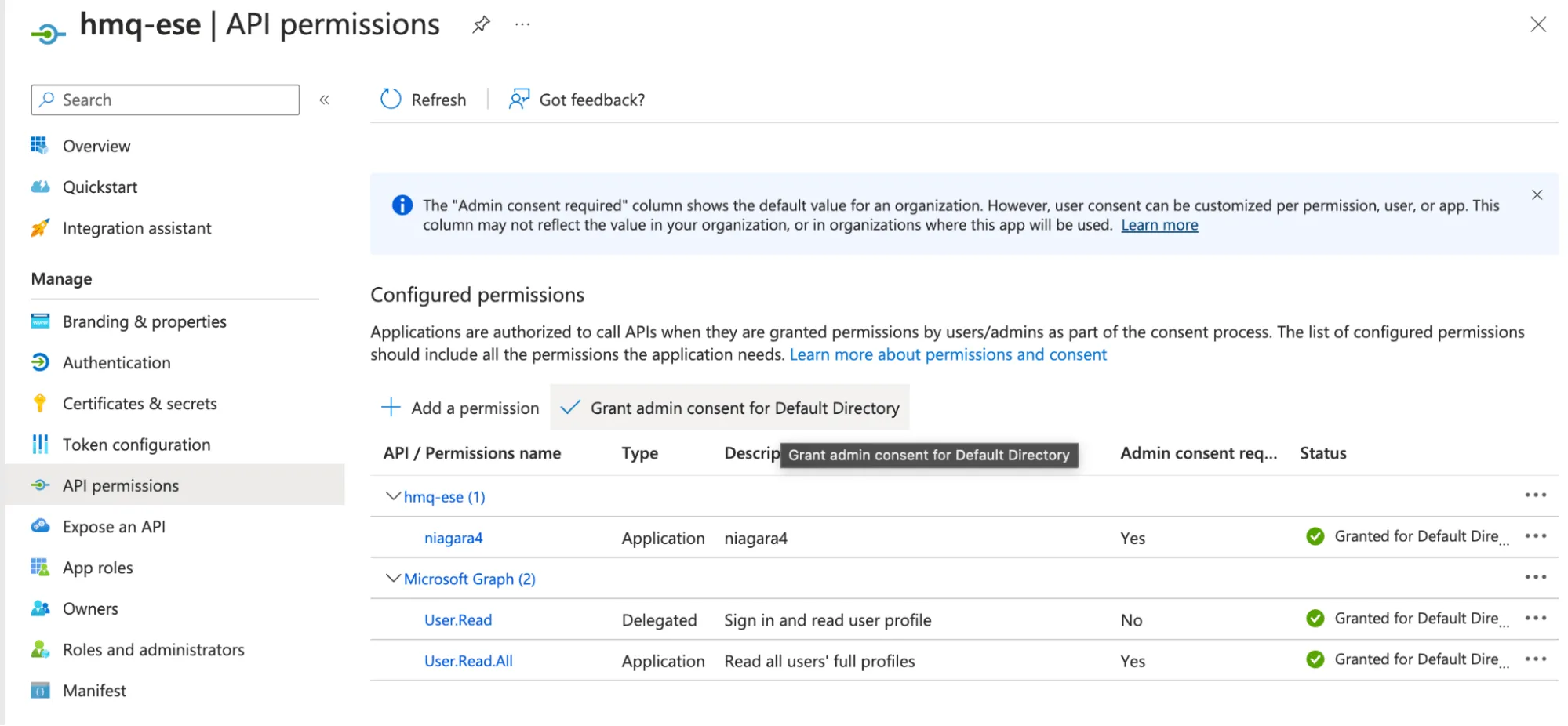Click the Roles and administrators icon
This screenshot has height=726, width=1568.
40,649
